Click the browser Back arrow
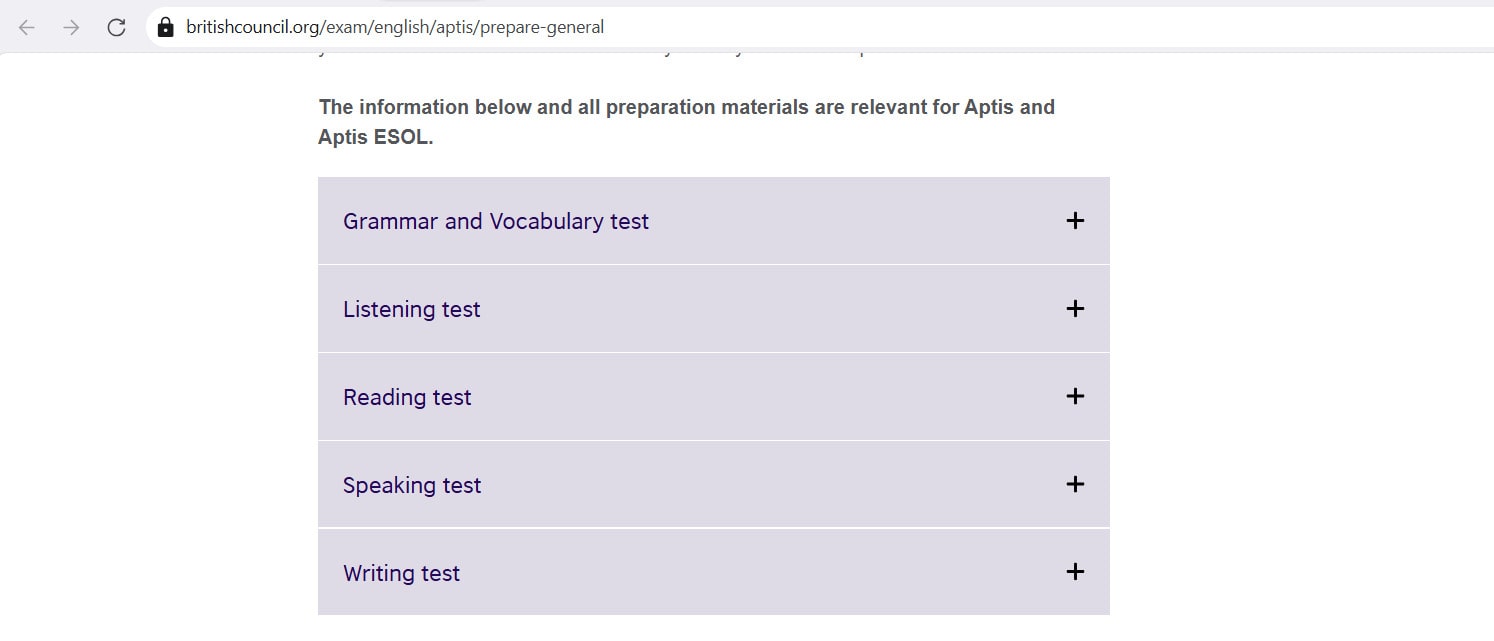 (26, 28)
